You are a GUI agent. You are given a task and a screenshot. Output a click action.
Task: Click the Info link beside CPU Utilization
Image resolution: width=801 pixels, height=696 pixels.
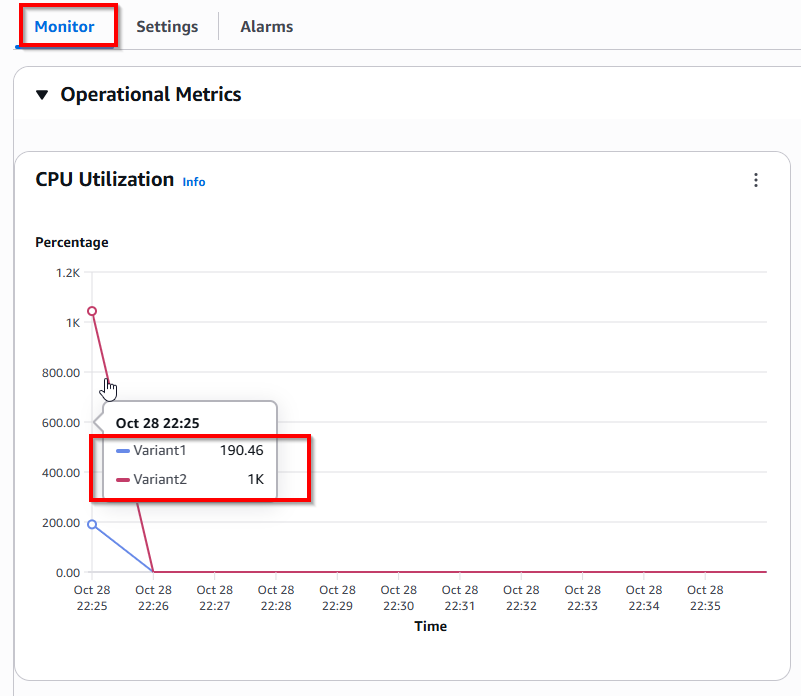click(x=194, y=182)
